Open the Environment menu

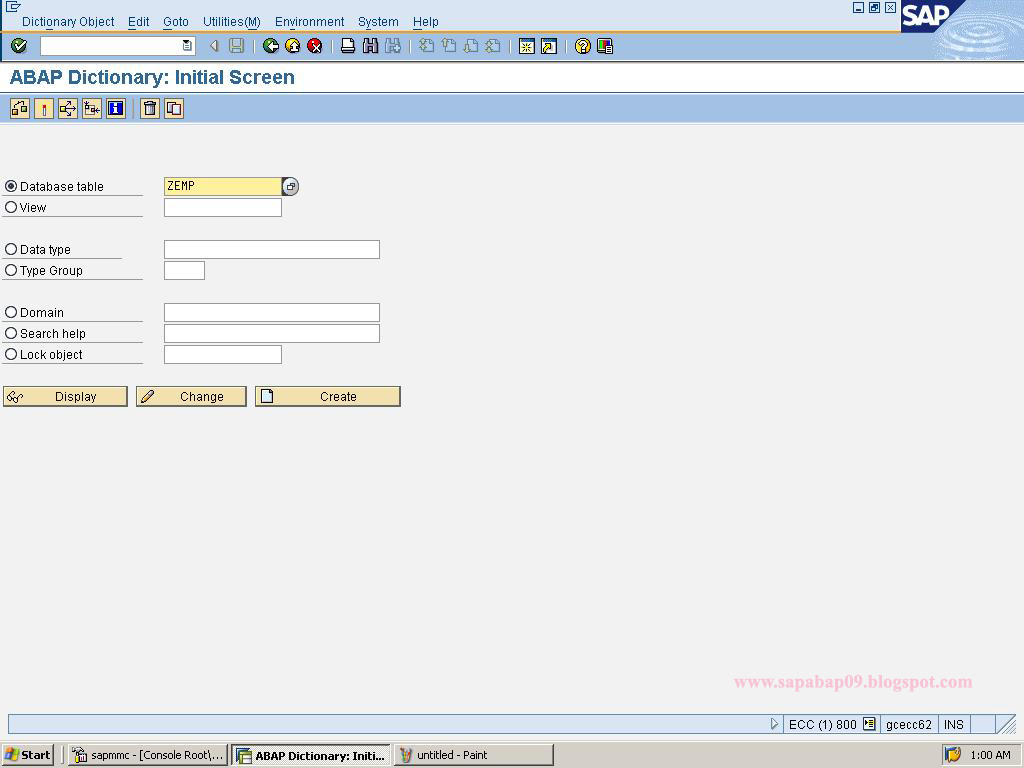[x=309, y=21]
